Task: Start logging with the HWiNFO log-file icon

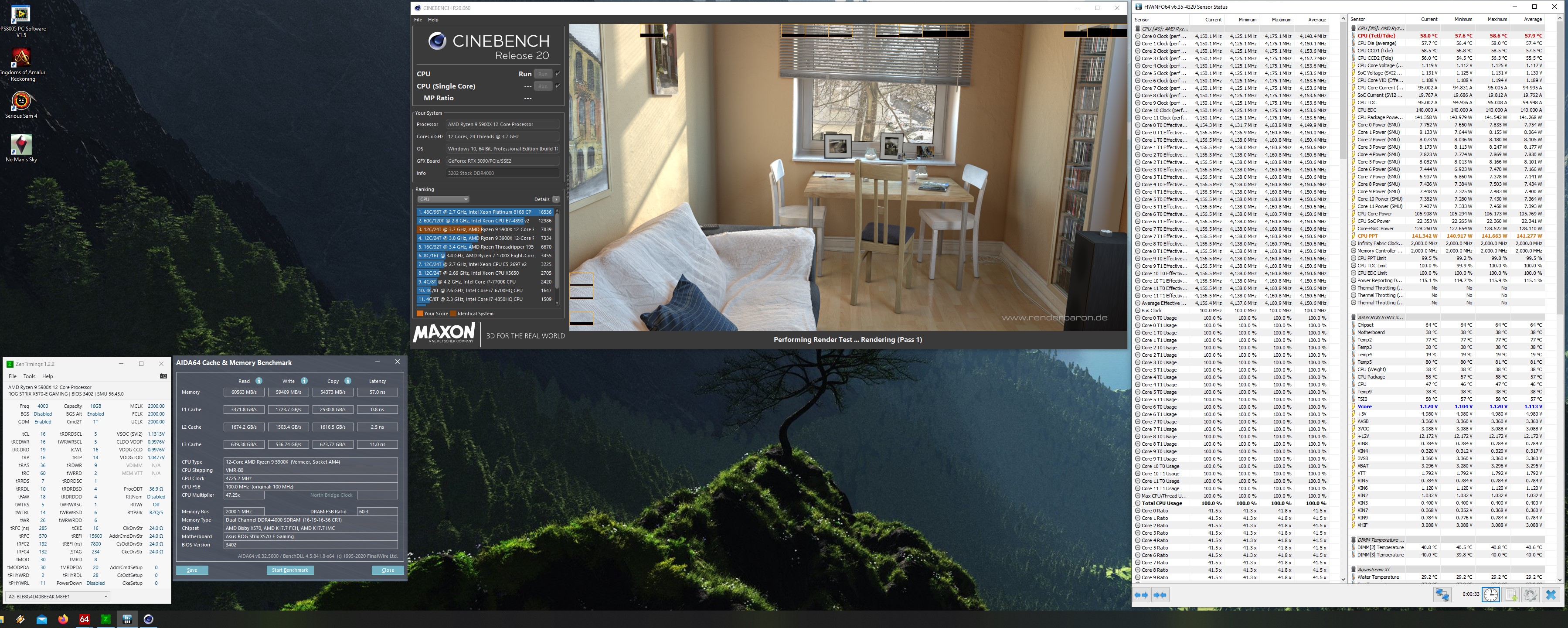Action: coord(1511,595)
